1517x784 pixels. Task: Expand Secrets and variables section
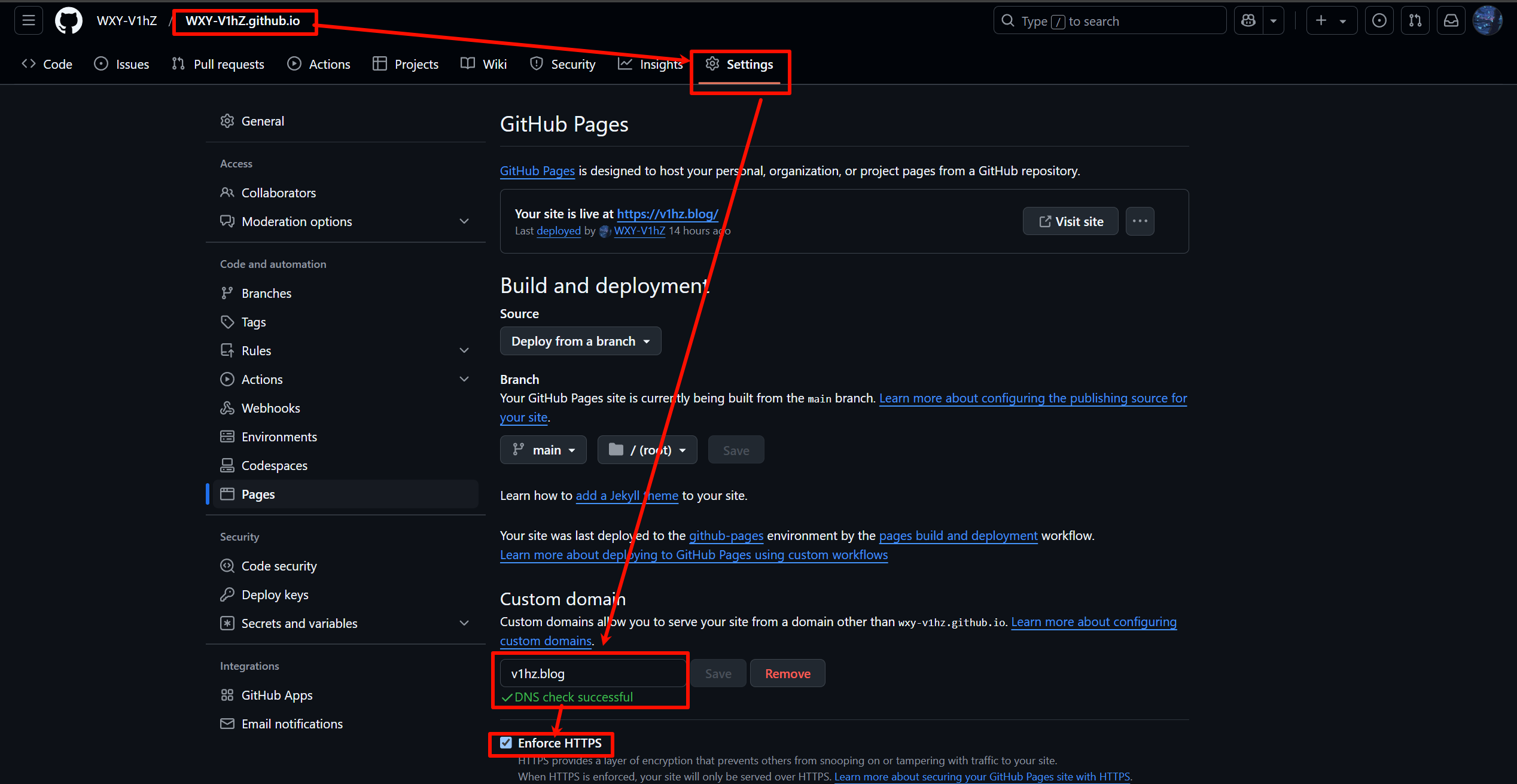click(464, 623)
